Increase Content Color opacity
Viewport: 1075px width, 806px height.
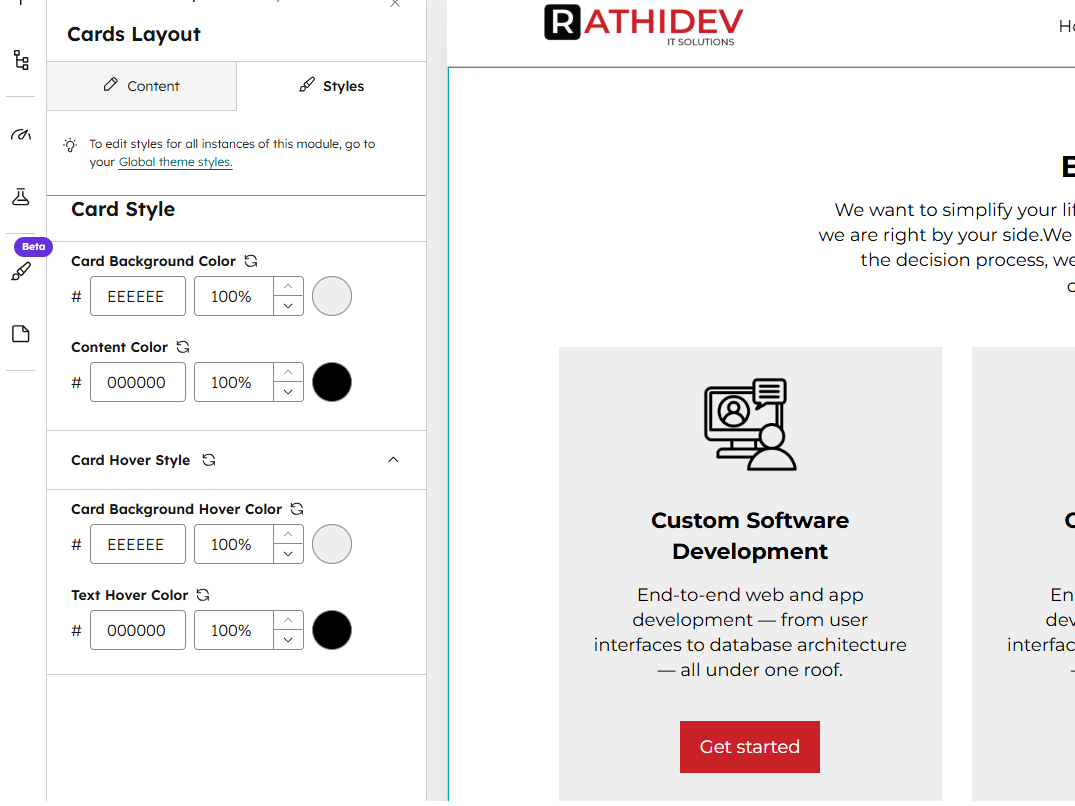click(x=289, y=372)
